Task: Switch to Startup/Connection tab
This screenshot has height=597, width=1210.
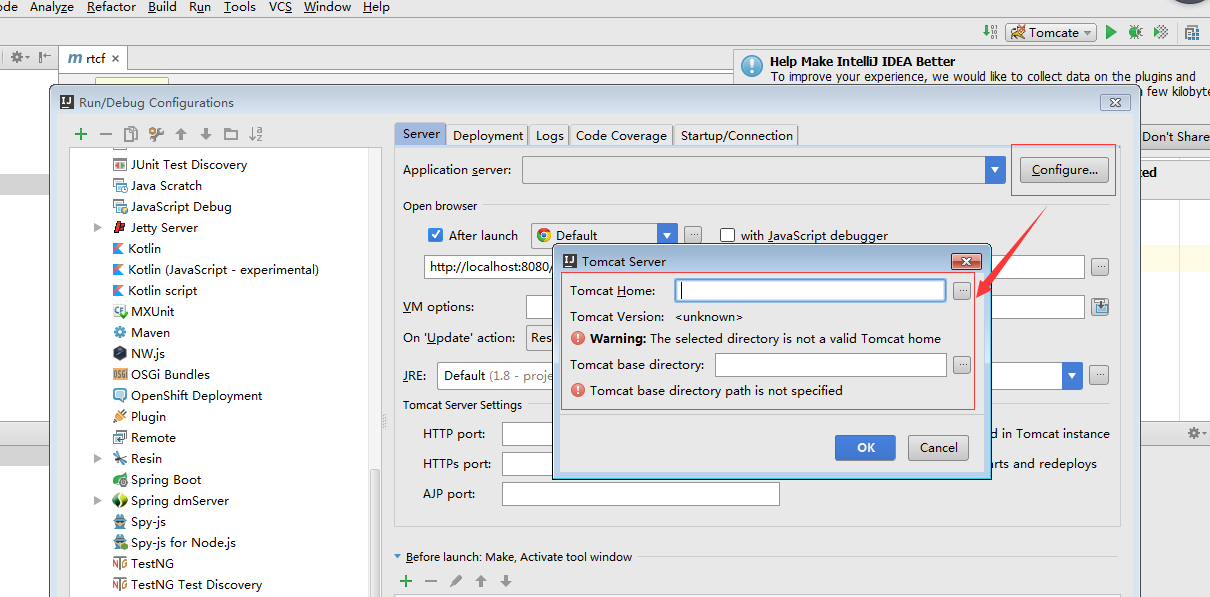Action: [x=737, y=135]
